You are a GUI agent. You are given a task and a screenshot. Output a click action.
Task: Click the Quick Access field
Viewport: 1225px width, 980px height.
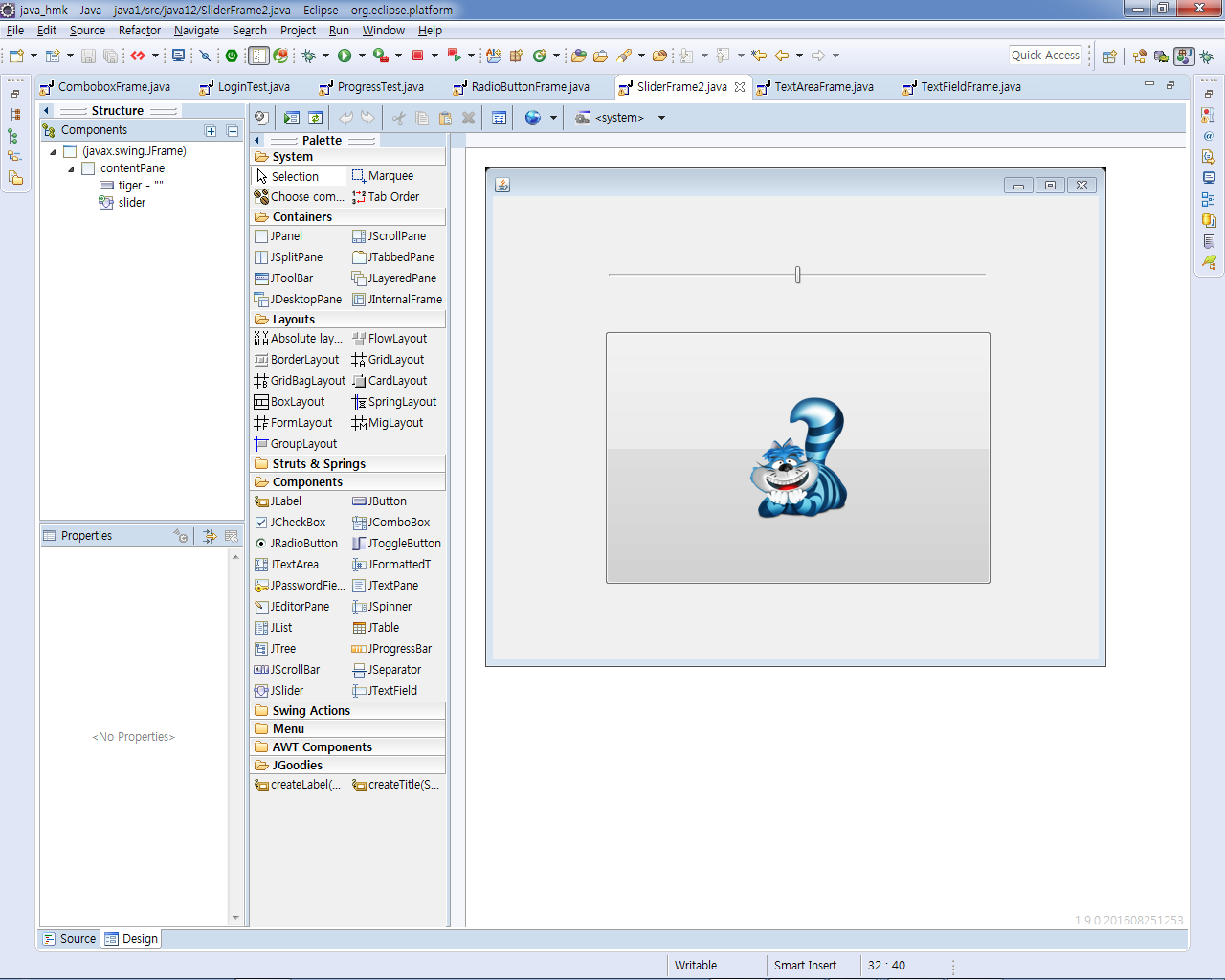(x=1045, y=56)
